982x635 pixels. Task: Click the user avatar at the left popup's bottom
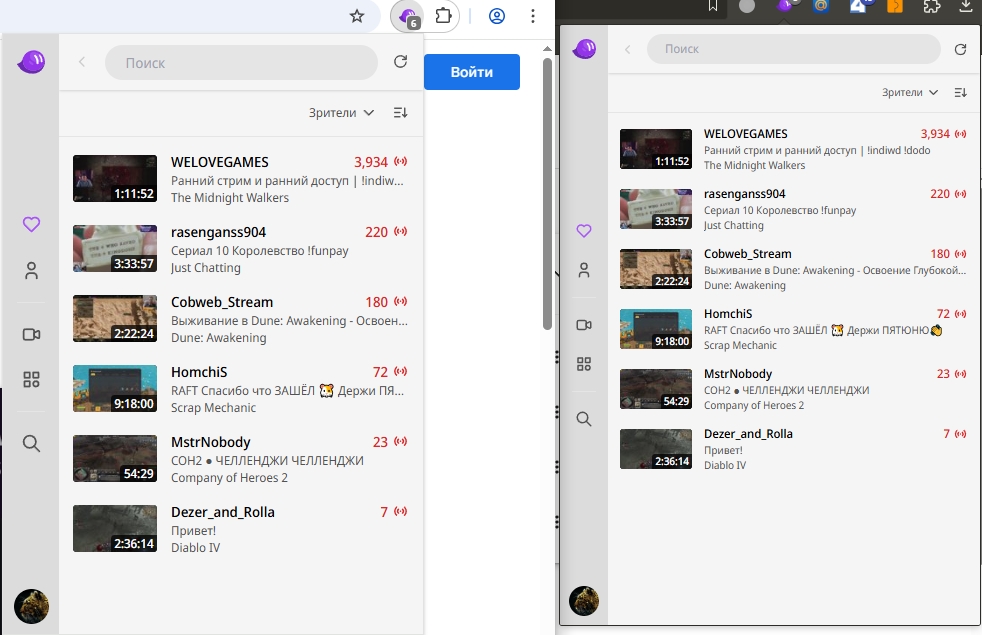[31, 606]
